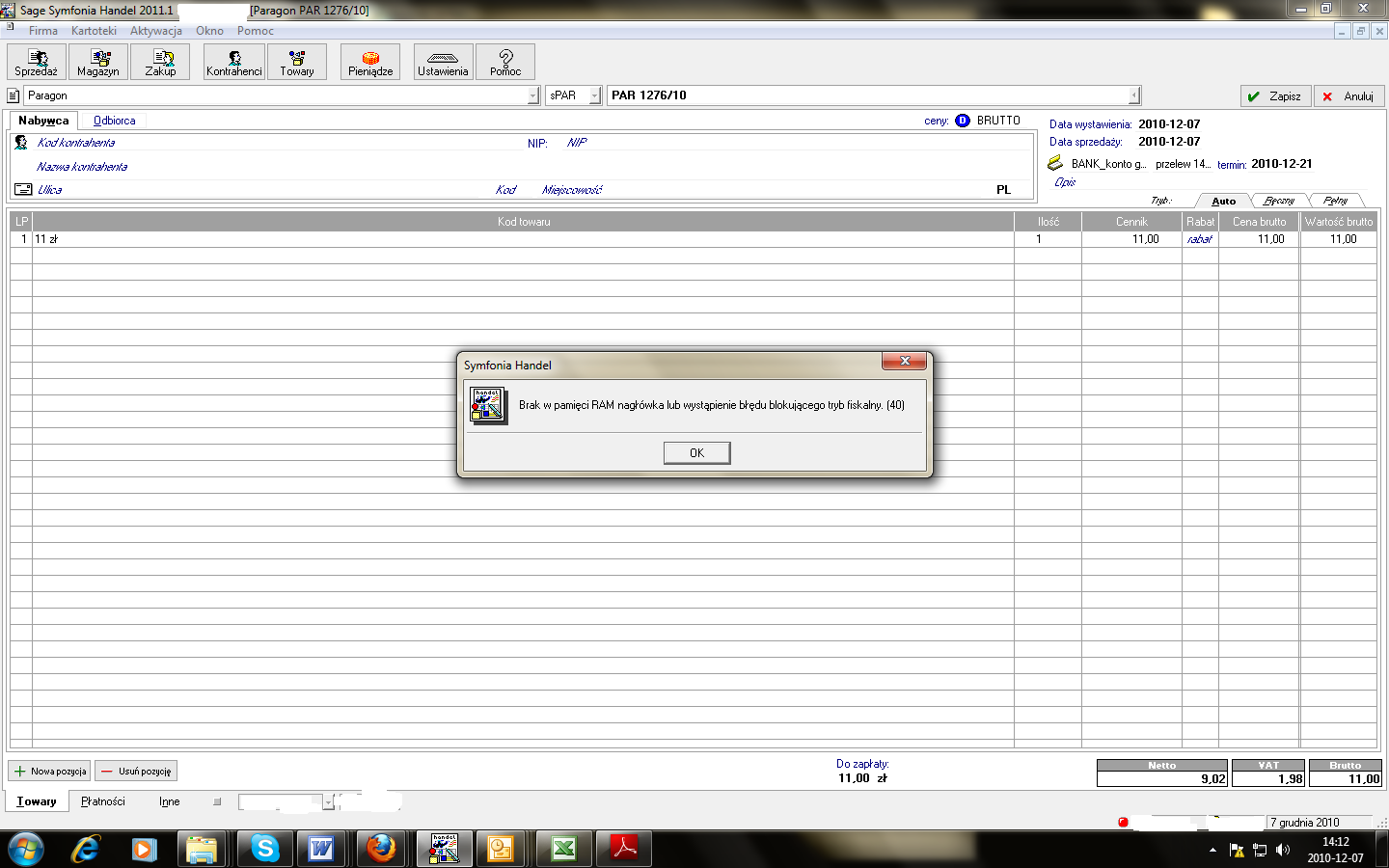
Task: Expand the PAR 1276/10 number dropdown
Action: click(1134, 95)
